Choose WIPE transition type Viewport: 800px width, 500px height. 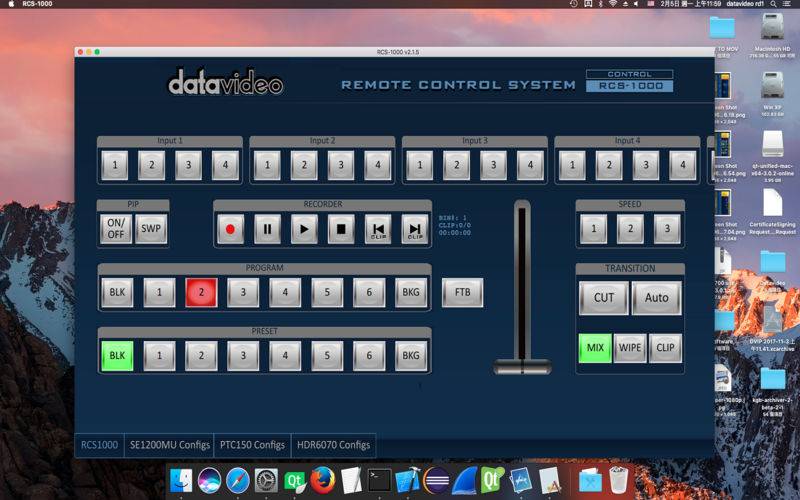[630, 348]
